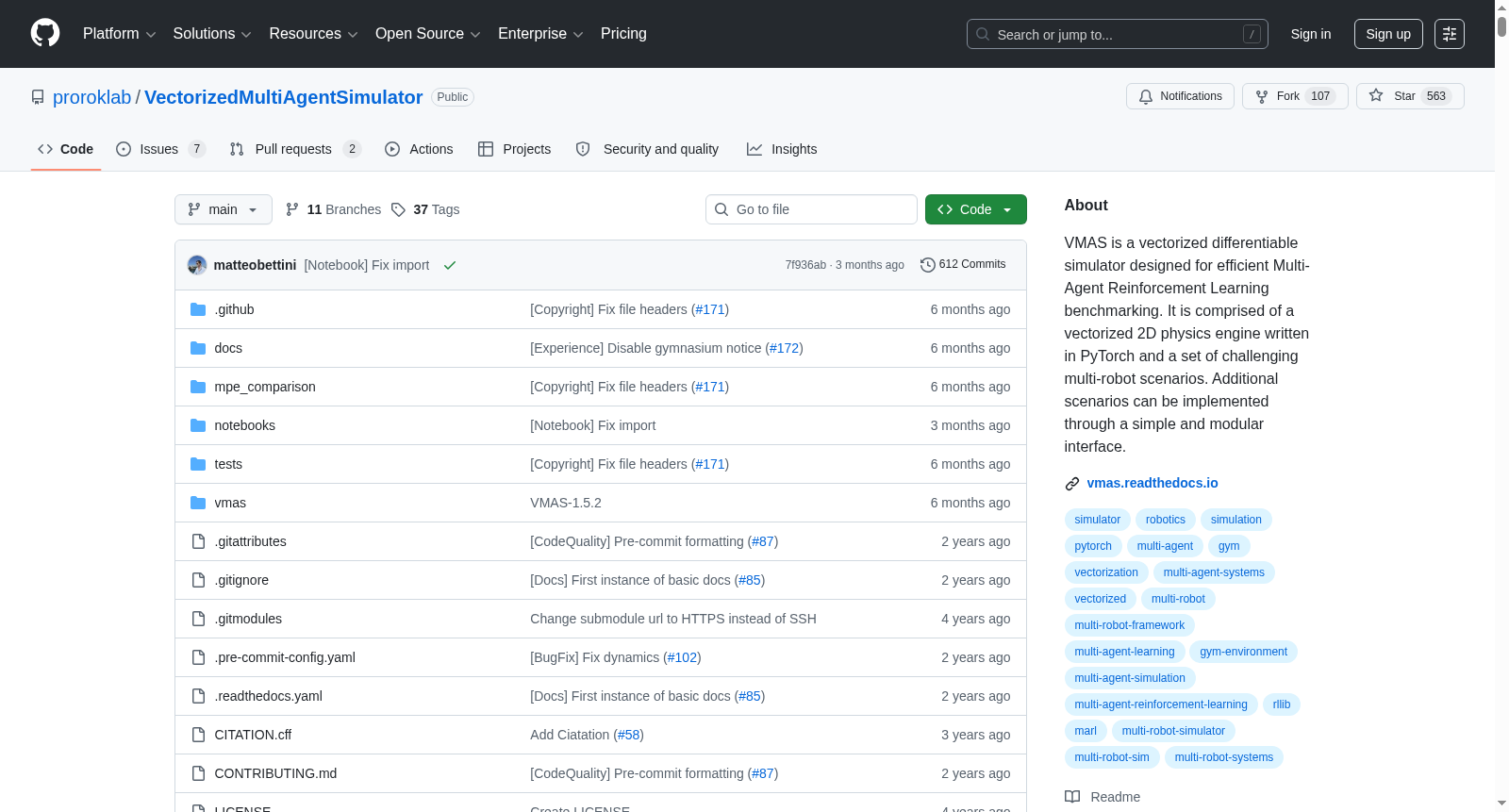Click the notebooks folder icon
The height and width of the screenshot is (812, 1509).
[198, 425]
